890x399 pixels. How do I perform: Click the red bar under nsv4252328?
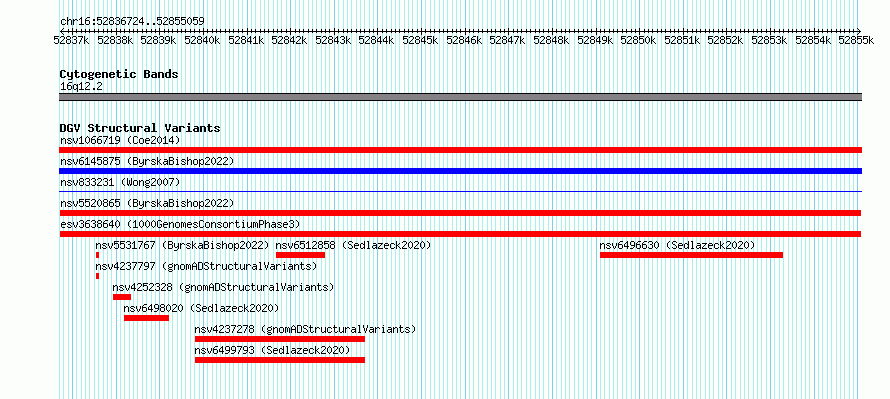(x=122, y=297)
